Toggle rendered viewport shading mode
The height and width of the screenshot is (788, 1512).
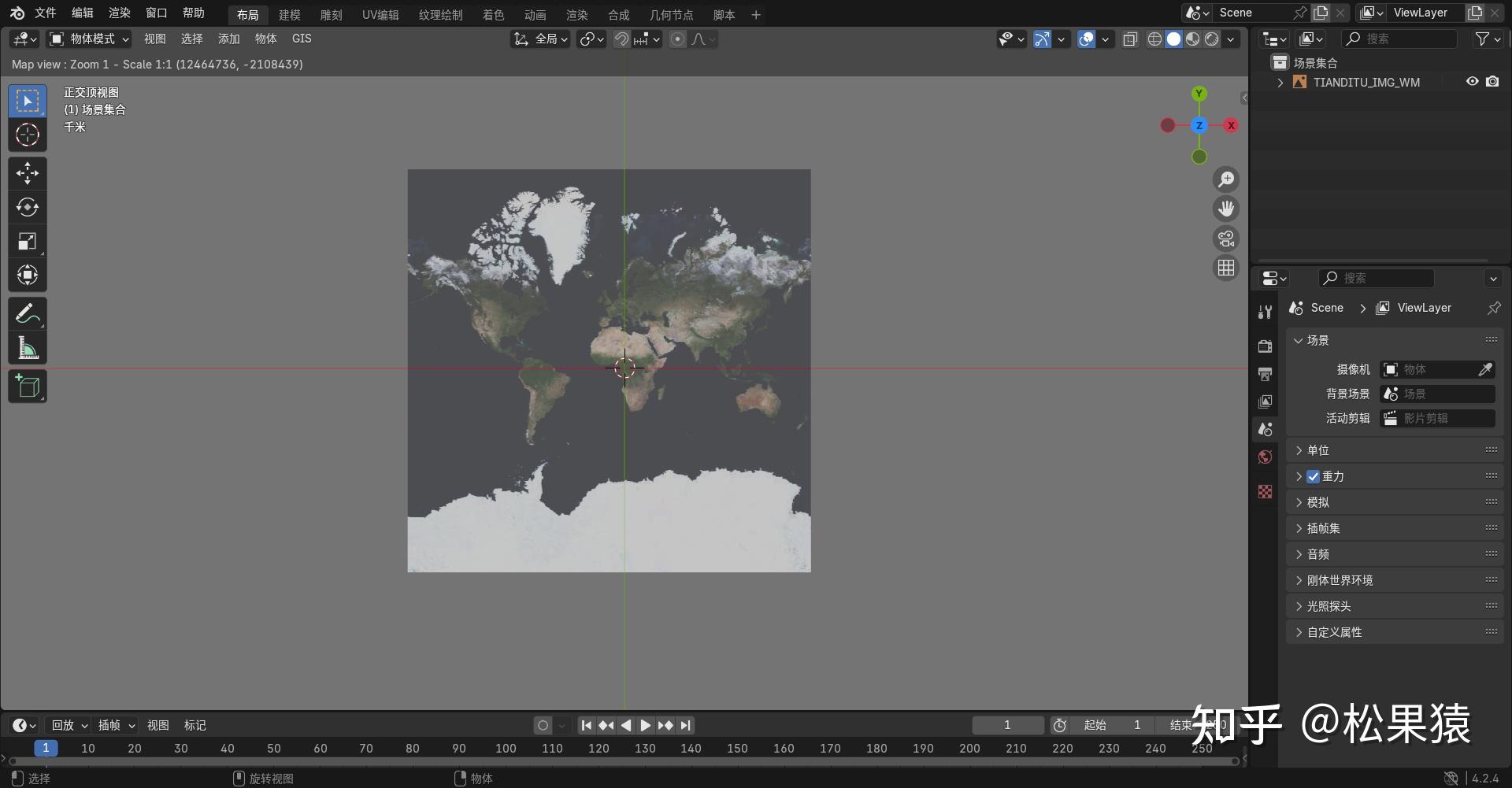point(1211,39)
